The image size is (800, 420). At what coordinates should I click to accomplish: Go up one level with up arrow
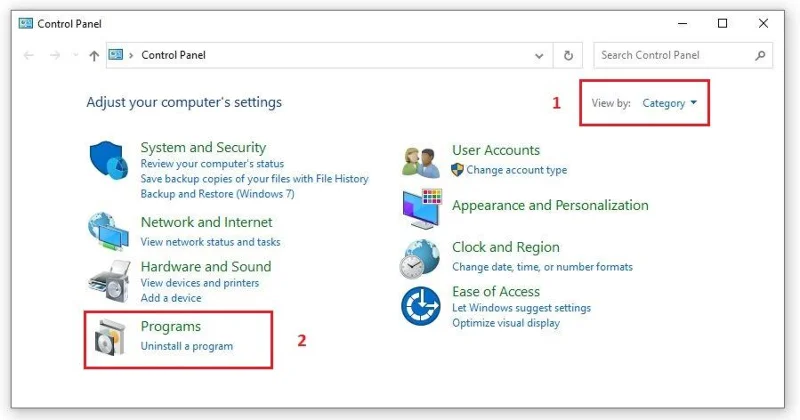[x=94, y=56]
